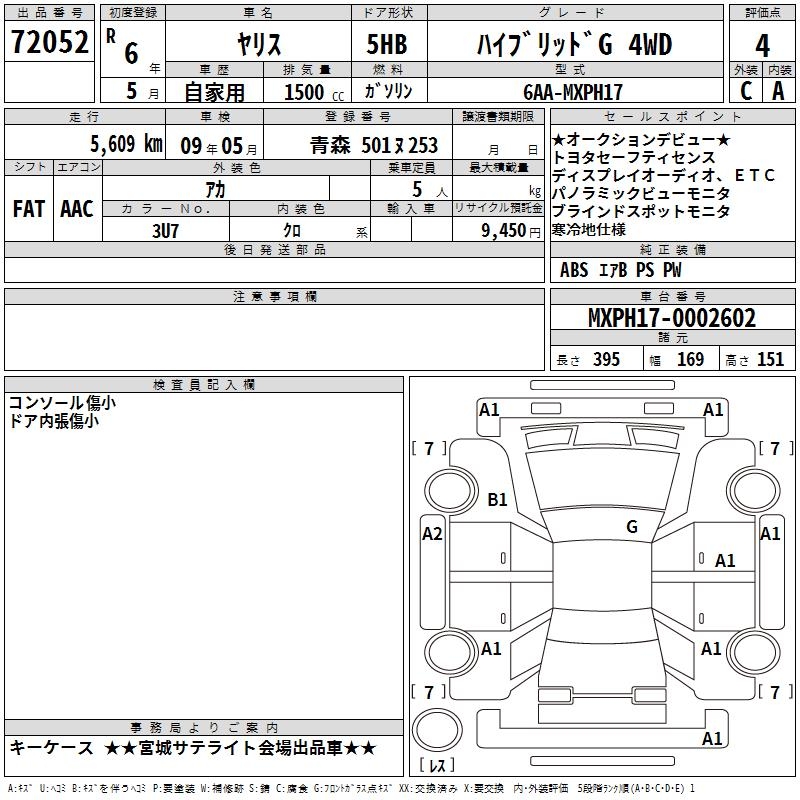Click fuel type ガソリン
Viewport: 800px width, 800px height.
(388, 91)
